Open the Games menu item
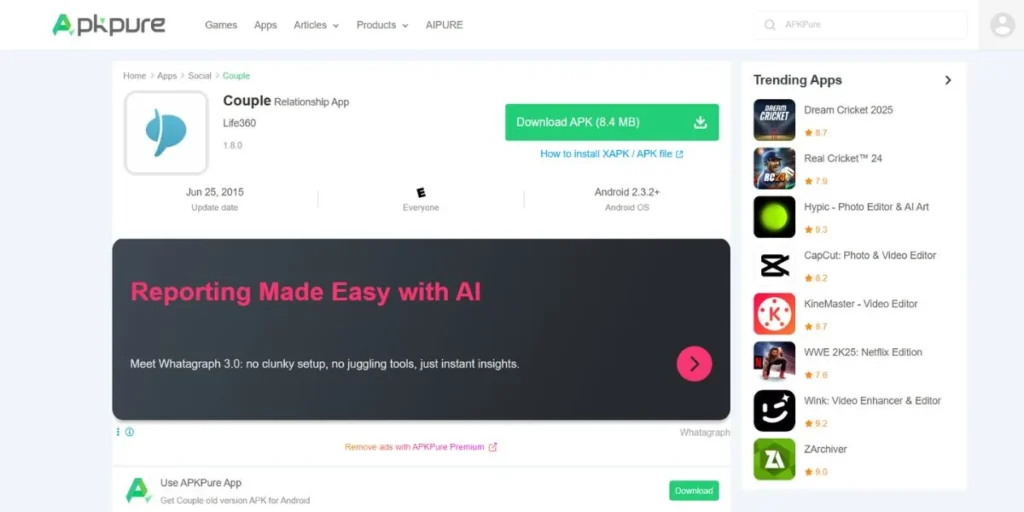The width and height of the screenshot is (1024, 512). pos(221,25)
